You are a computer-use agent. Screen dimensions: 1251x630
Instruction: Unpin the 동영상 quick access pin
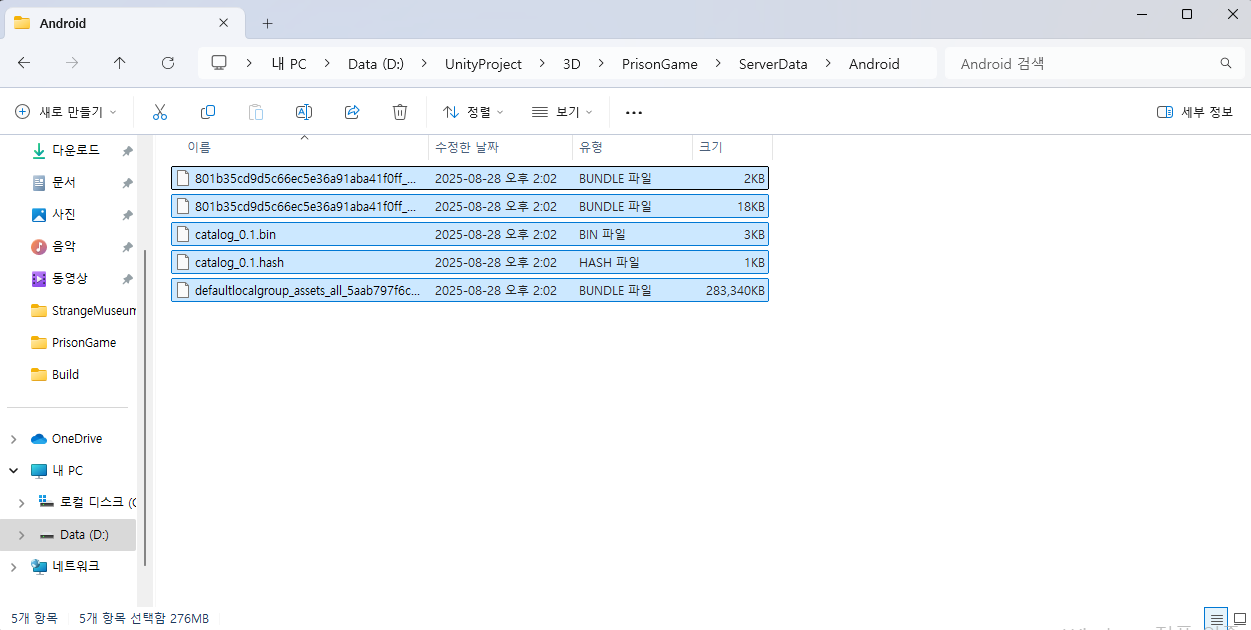coord(127,279)
